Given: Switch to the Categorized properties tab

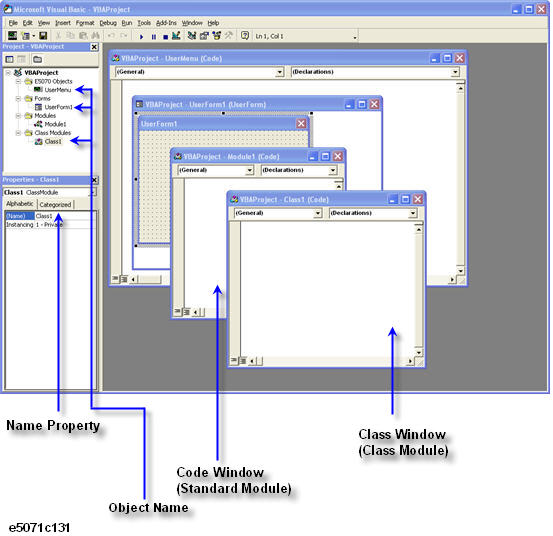Looking at the screenshot, I should coord(55,205).
